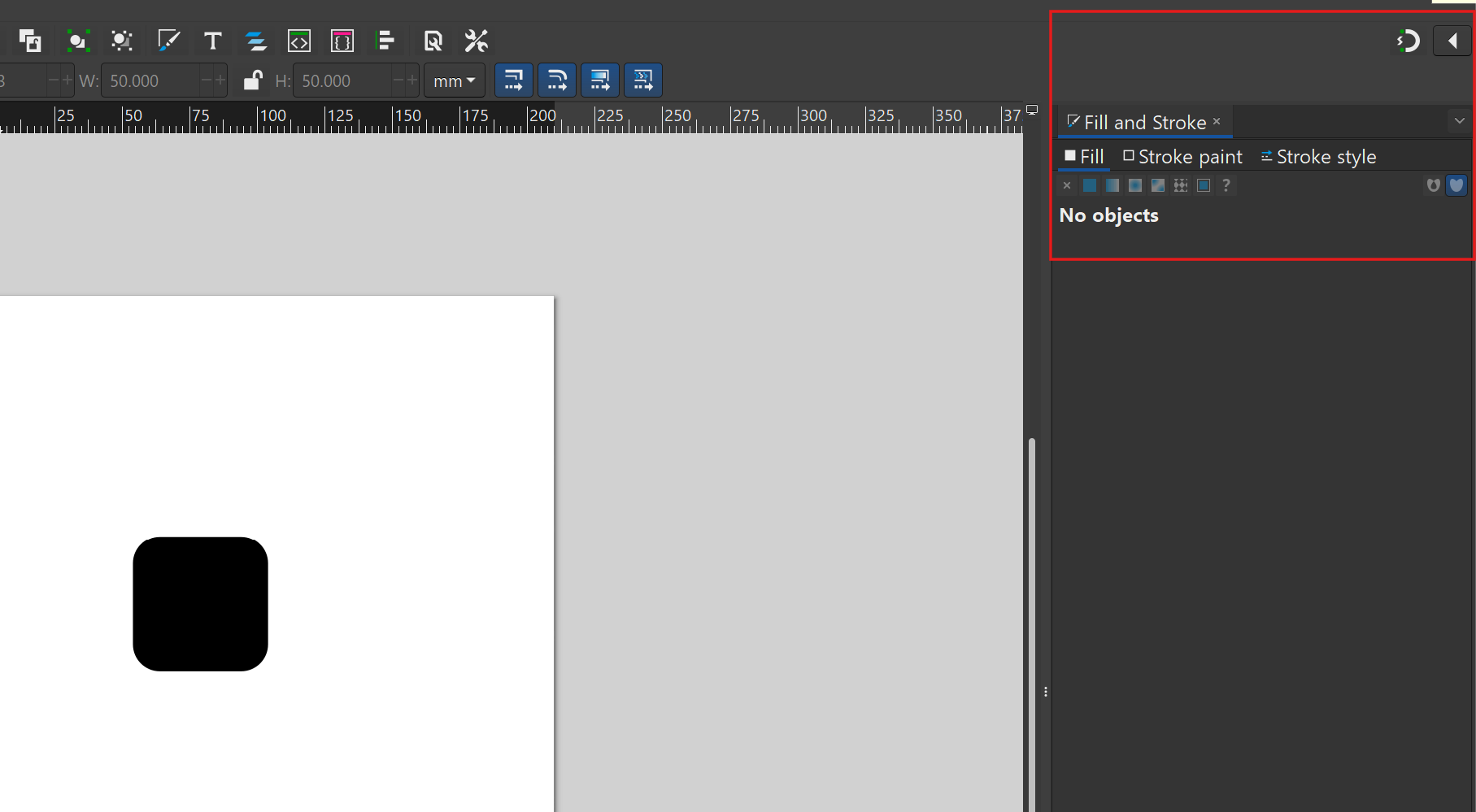1476x812 pixels.
Task: Open the snapping options arrow popover
Action: coord(1452,41)
